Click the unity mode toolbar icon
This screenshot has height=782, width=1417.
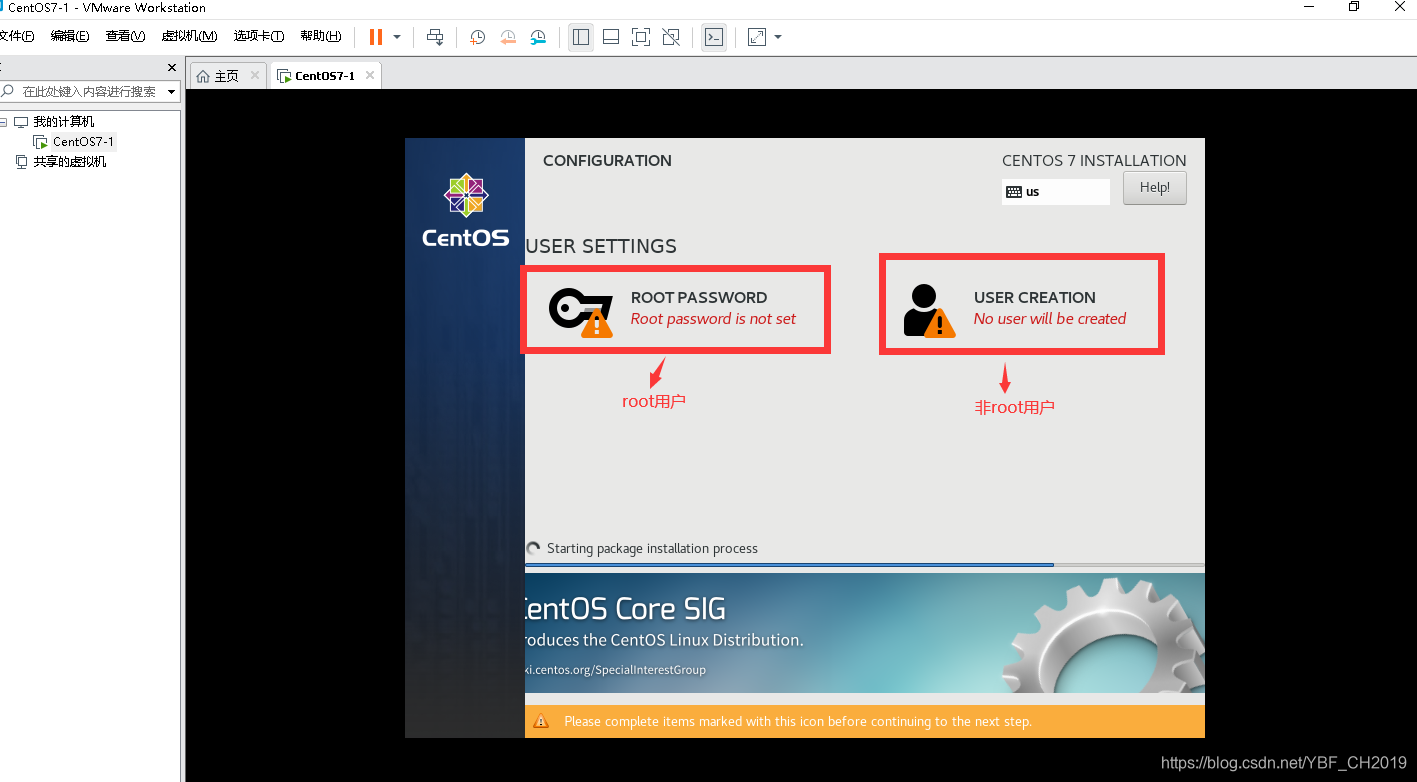(671, 37)
